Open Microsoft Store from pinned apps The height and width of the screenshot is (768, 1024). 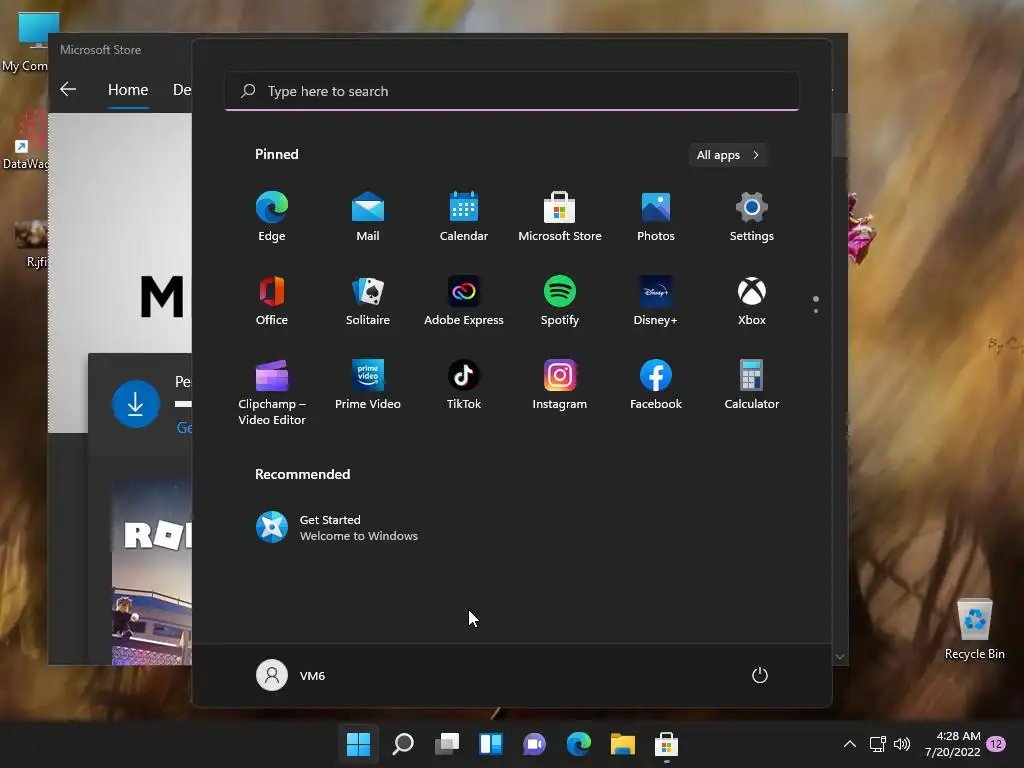pyautogui.click(x=560, y=217)
